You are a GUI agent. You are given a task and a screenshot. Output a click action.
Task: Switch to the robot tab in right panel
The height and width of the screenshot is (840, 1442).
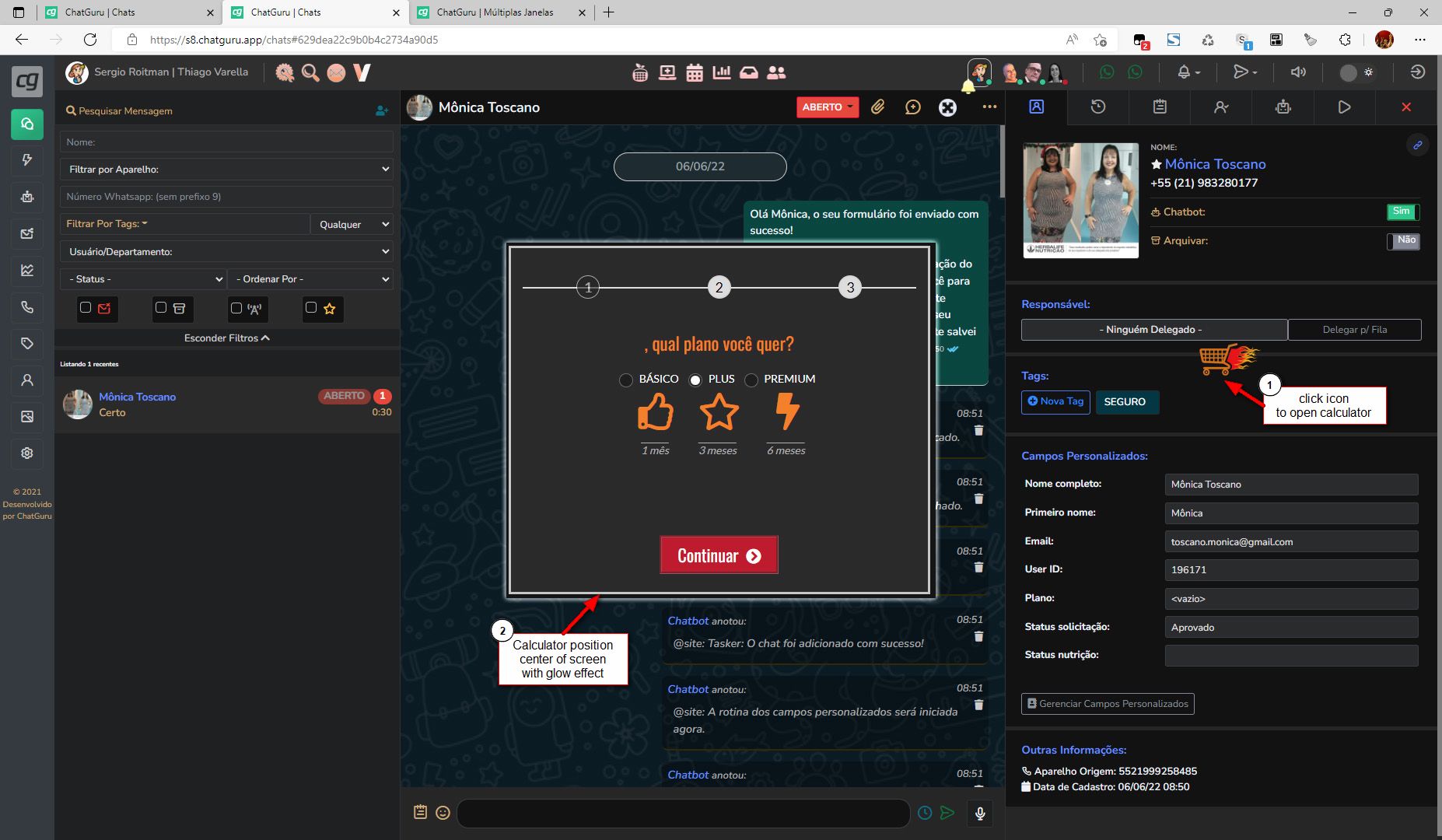[x=1283, y=107]
